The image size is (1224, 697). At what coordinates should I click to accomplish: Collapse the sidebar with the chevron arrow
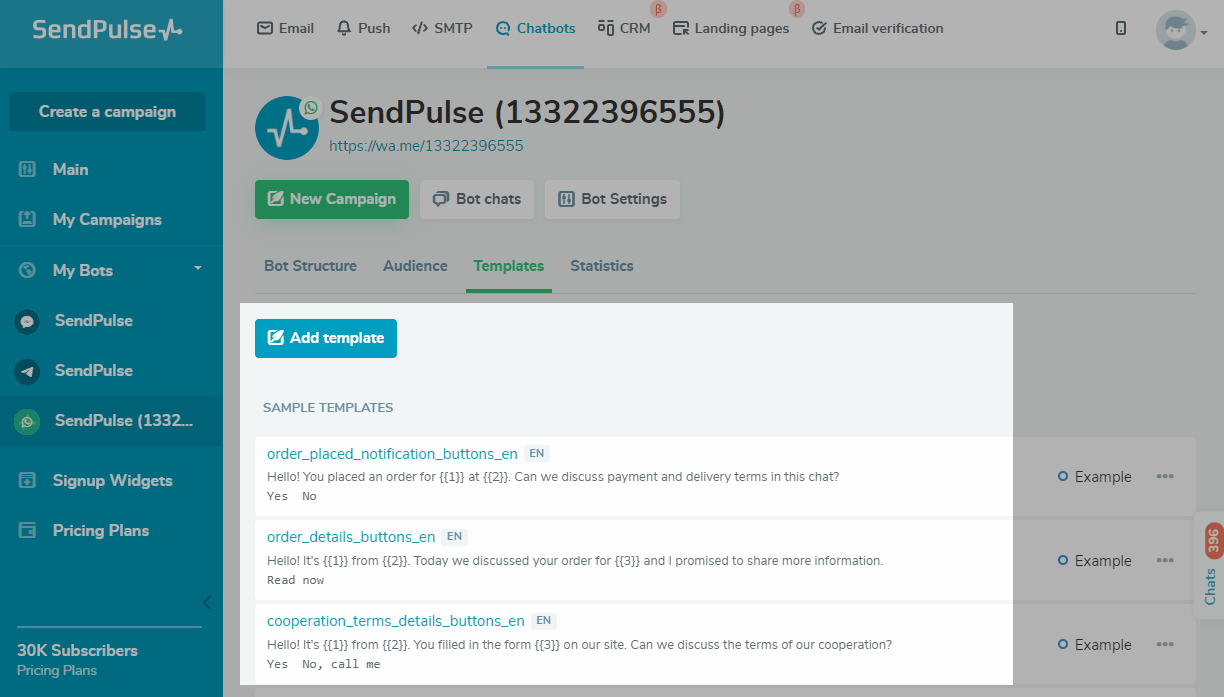pyautogui.click(x=207, y=602)
